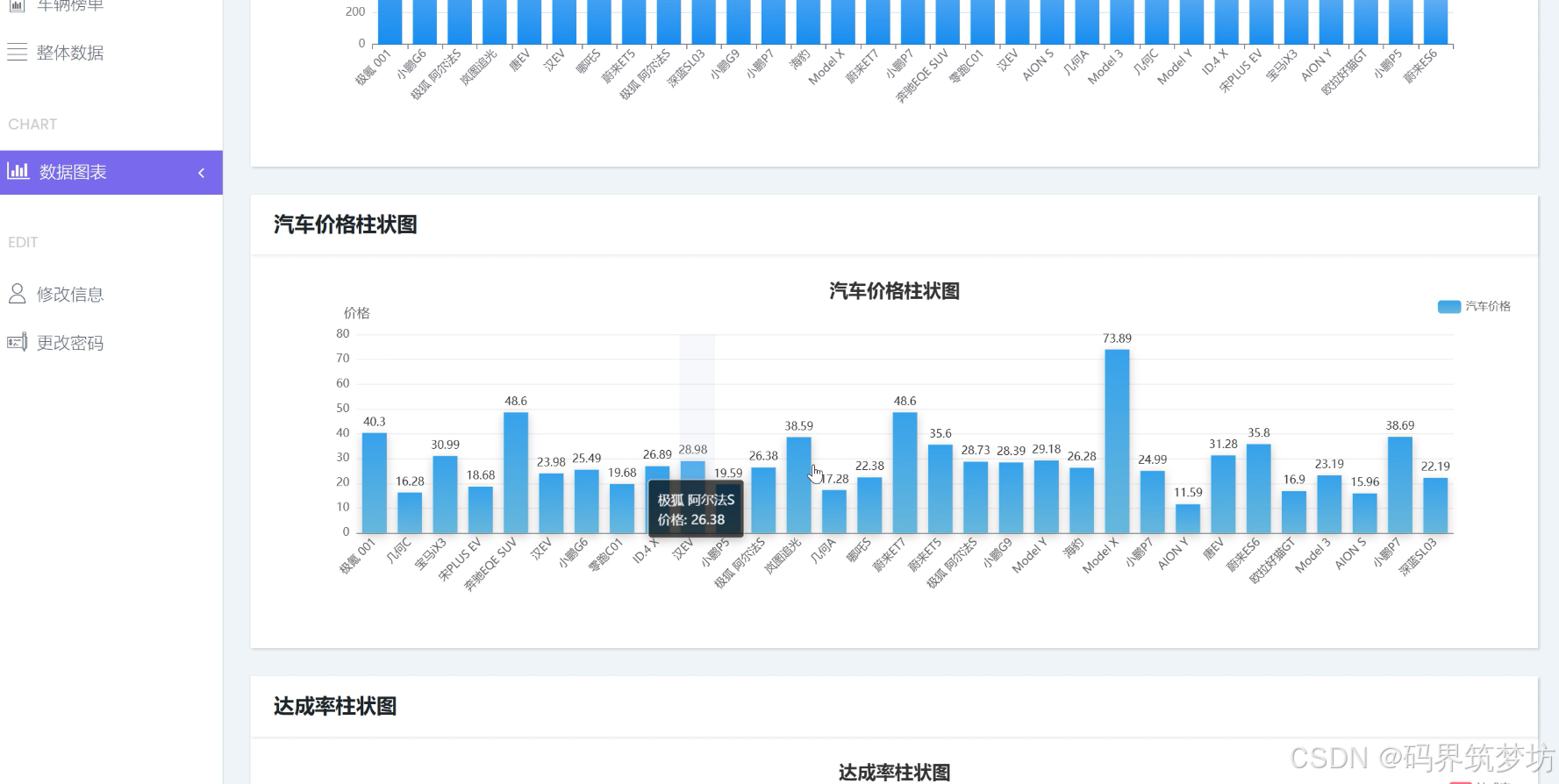Screen dimensions: 1559x784
Task: Click the 零跑C01 label in top chart
Action: (x=967, y=67)
